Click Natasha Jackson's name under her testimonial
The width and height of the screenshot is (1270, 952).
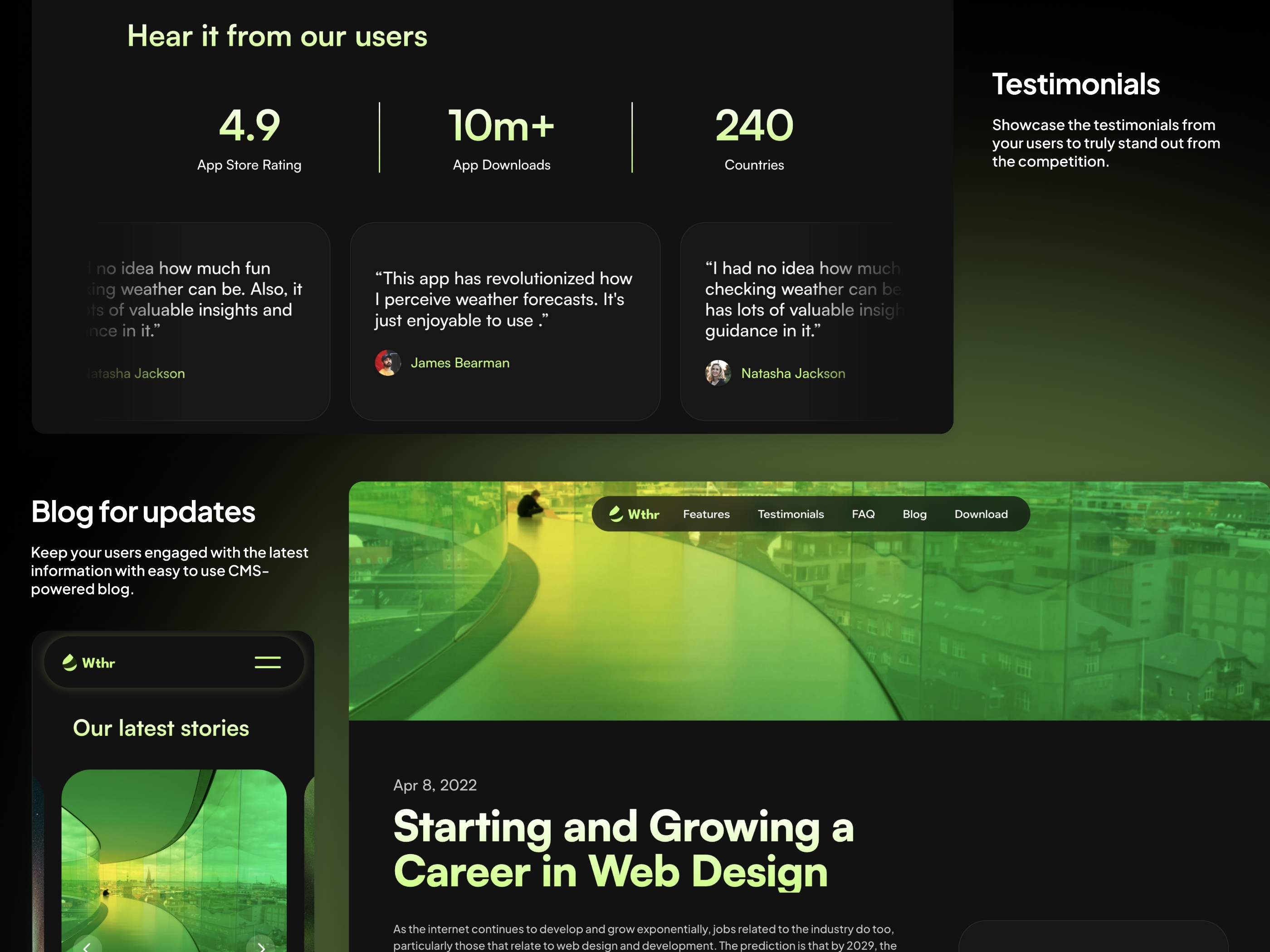793,373
